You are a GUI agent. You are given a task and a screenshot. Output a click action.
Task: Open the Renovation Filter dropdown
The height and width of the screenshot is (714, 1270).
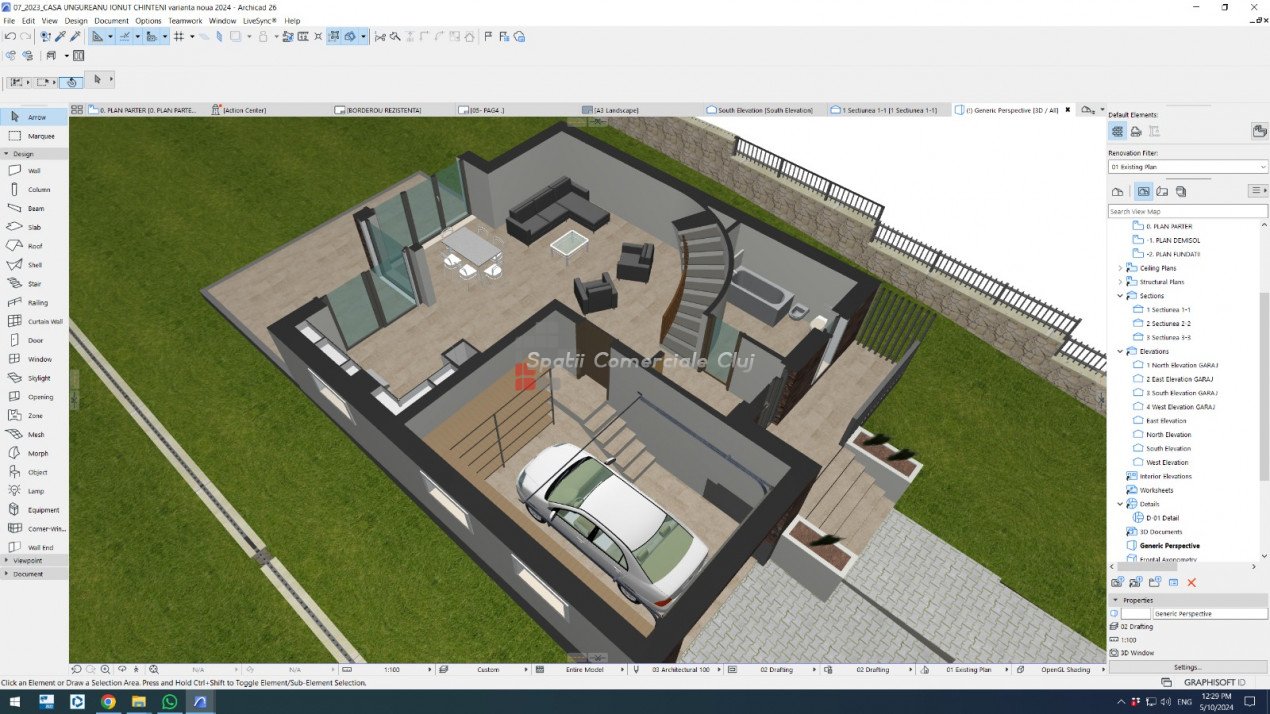click(1188, 167)
